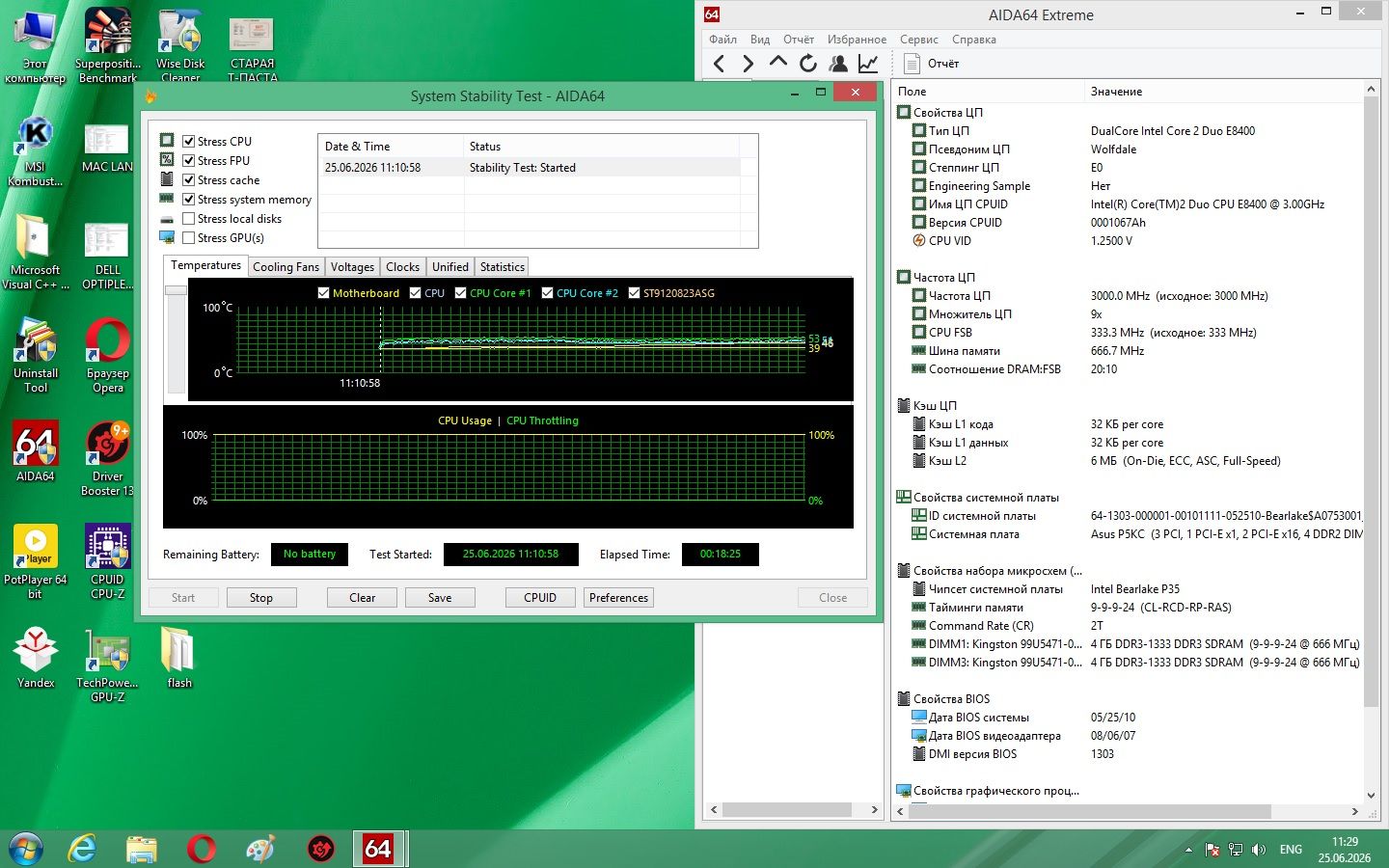Open File Explorer from the taskbar

tap(142, 849)
